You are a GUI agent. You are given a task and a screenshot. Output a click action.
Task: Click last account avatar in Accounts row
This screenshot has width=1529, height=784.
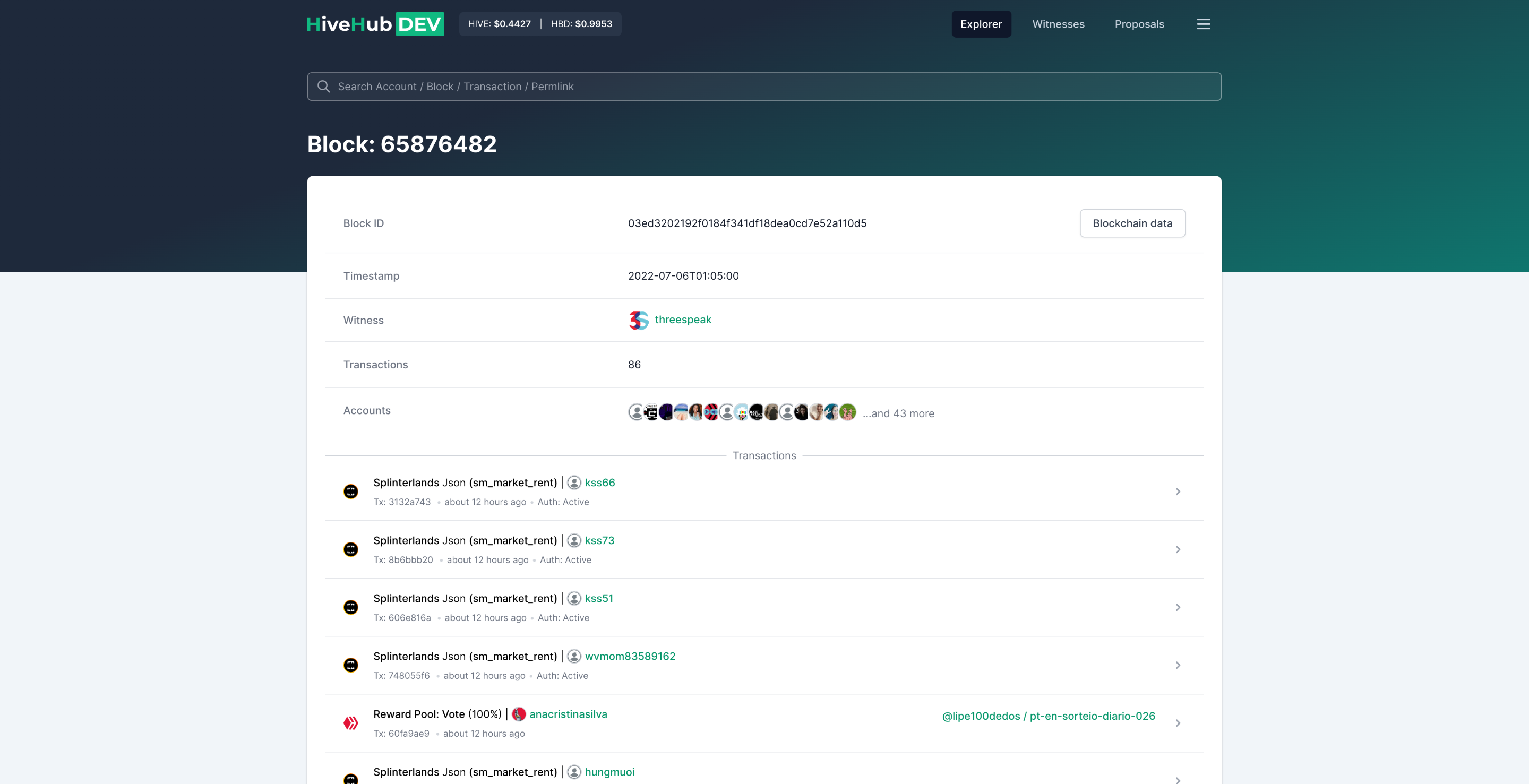848,412
